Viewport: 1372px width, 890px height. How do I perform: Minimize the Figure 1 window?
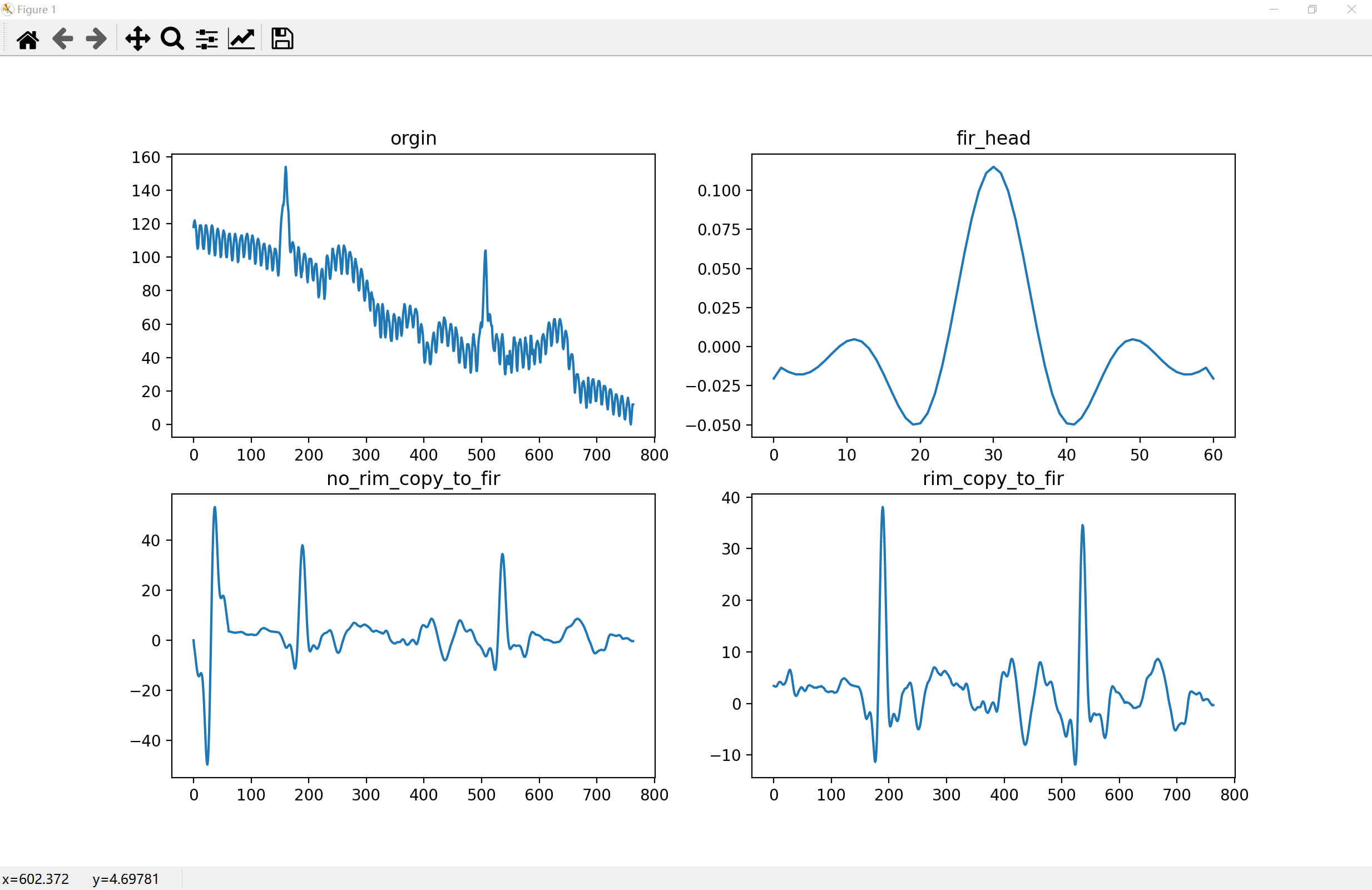coord(1274,9)
